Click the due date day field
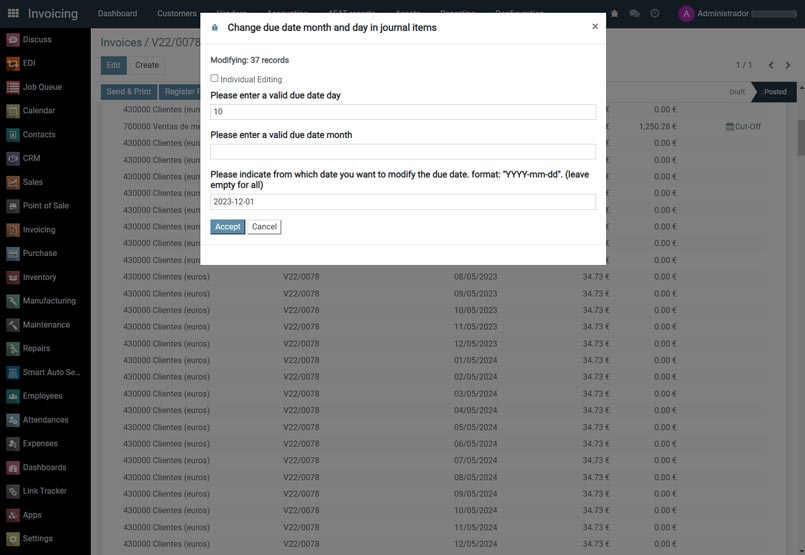Screen dimensions: 805x555 click(403, 112)
